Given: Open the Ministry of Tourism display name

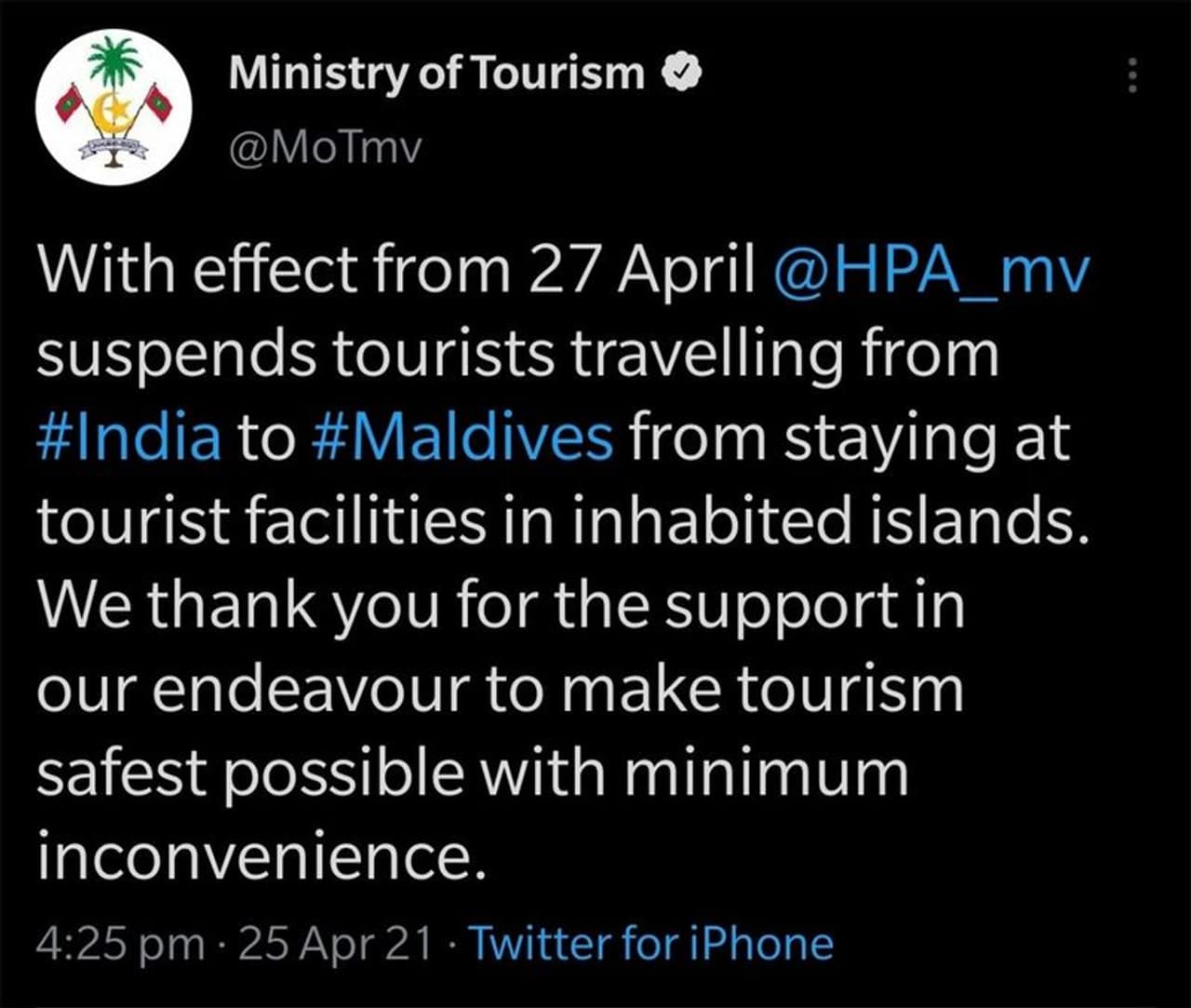Looking at the screenshot, I should tap(436, 74).
